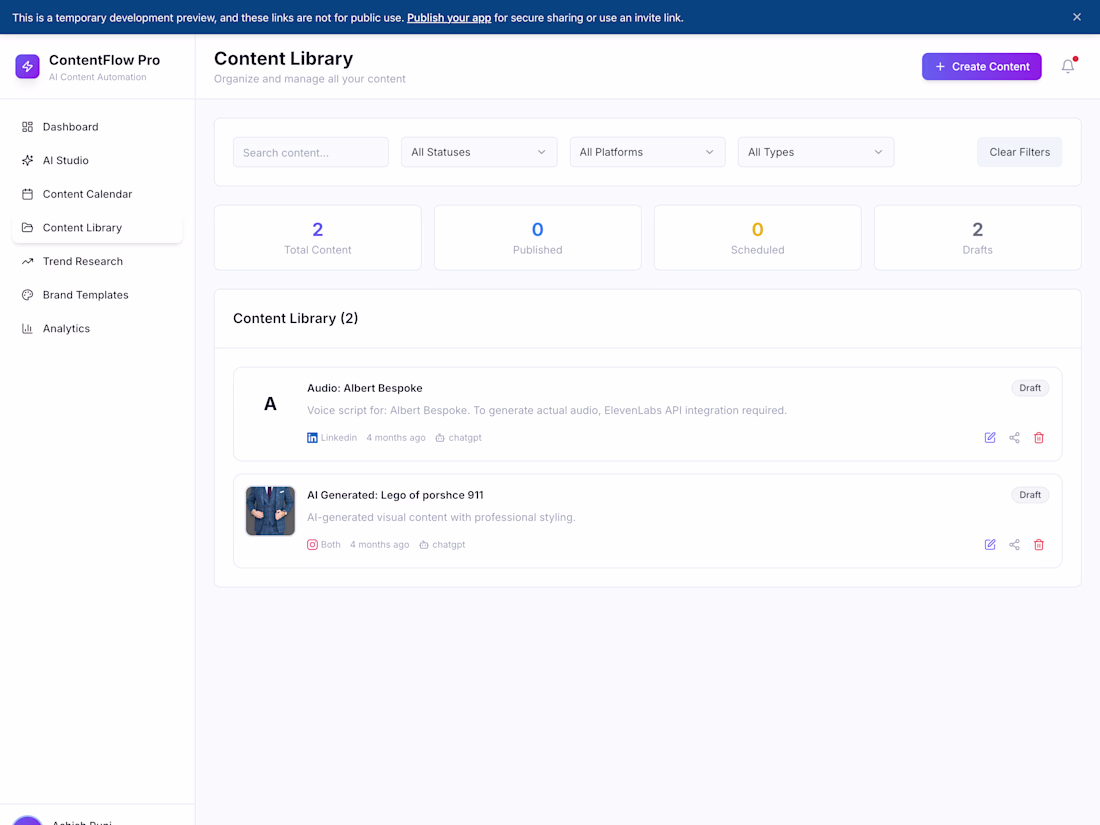This screenshot has height=825, width=1100.
Task: Open the All Platforms dropdown
Action: tap(648, 152)
